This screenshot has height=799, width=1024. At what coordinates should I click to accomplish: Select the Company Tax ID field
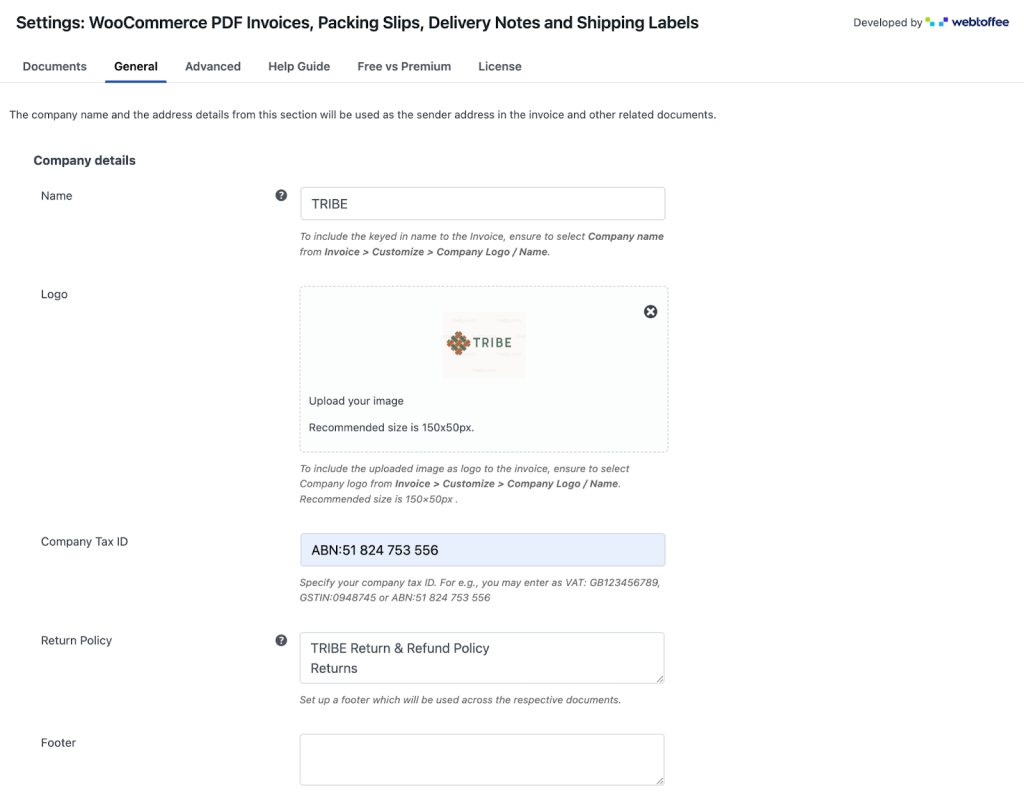click(x=483, y=549)
